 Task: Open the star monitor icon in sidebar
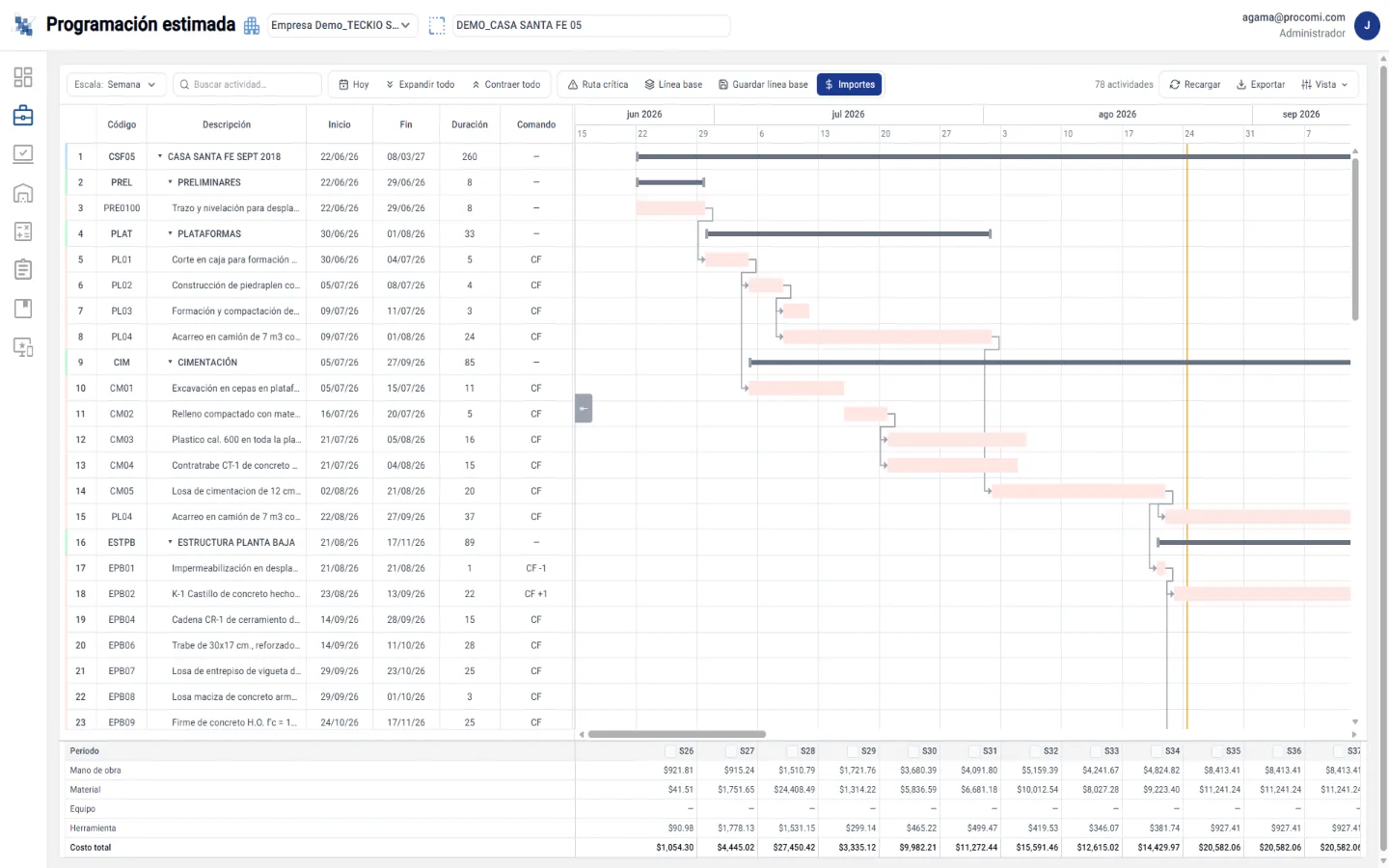click(x=23, y=347)
